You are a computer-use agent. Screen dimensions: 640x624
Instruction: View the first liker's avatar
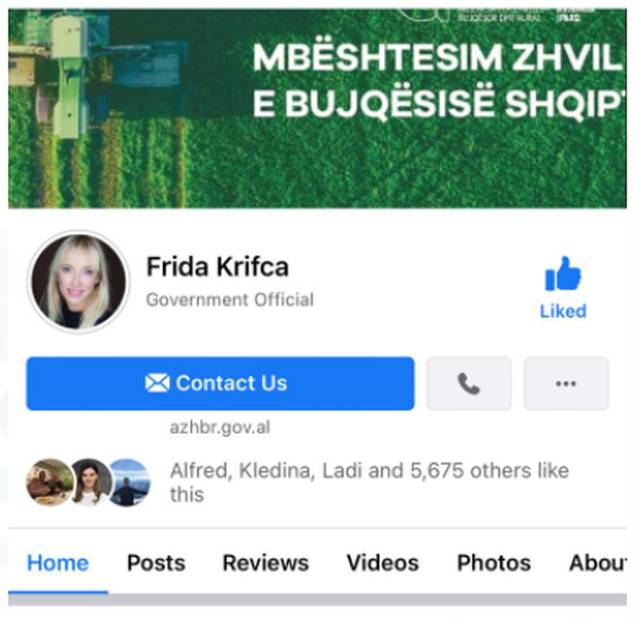(x=50, y=482)
